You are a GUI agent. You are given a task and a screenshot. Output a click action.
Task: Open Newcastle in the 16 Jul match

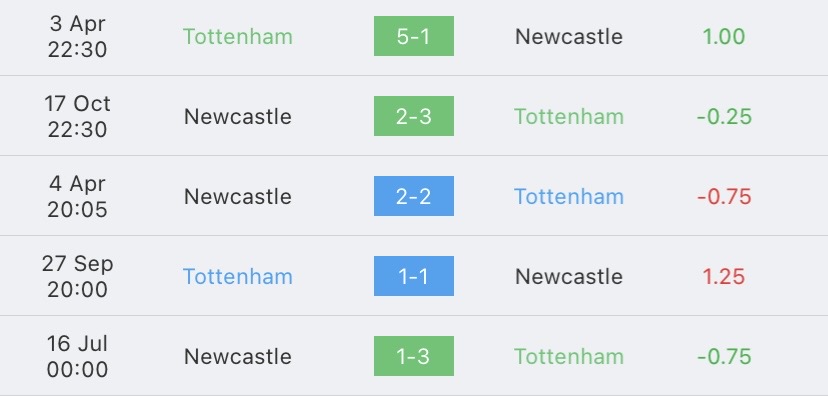coord(238,356)
